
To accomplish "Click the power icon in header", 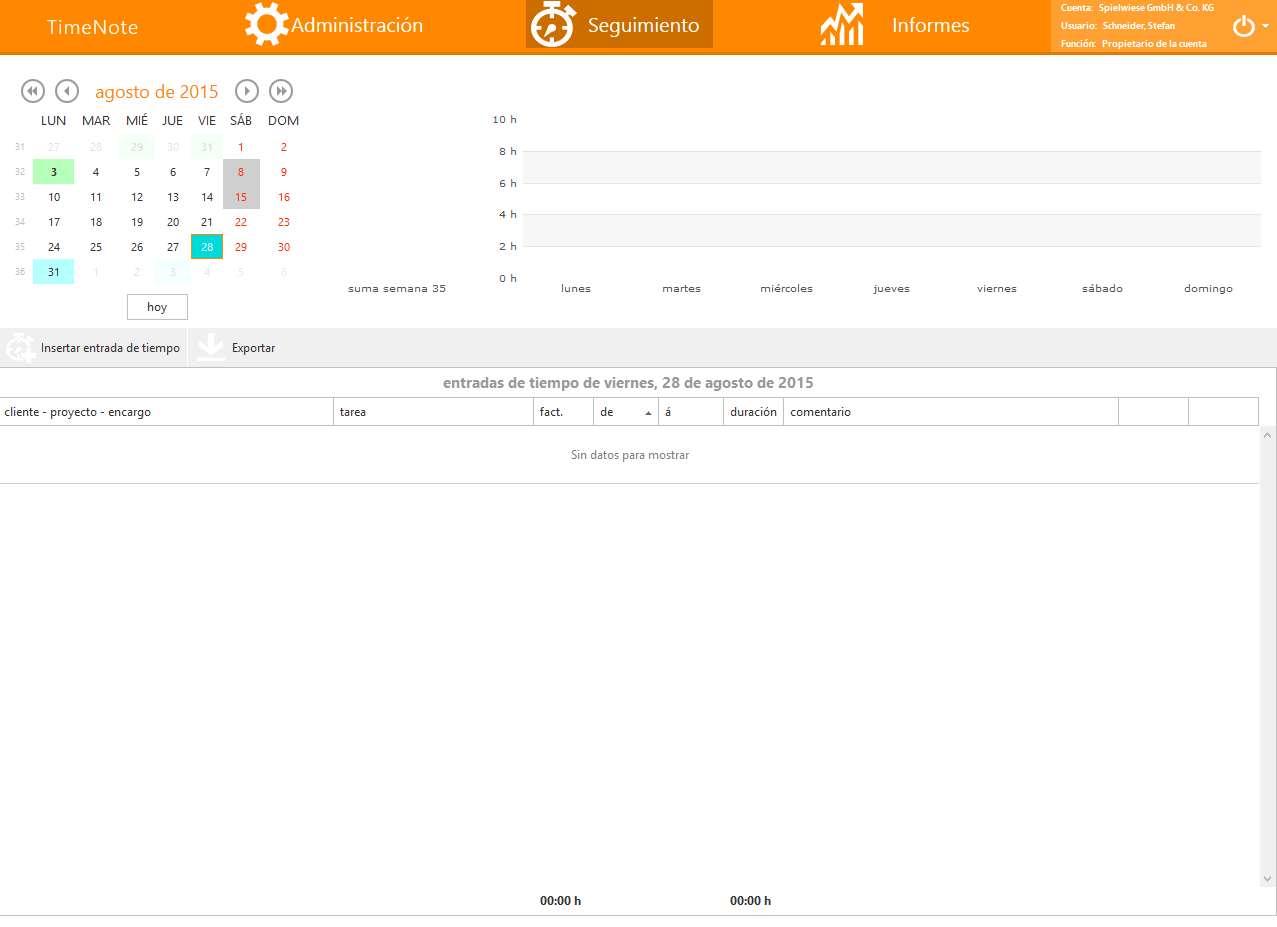I will (1243, 27).
